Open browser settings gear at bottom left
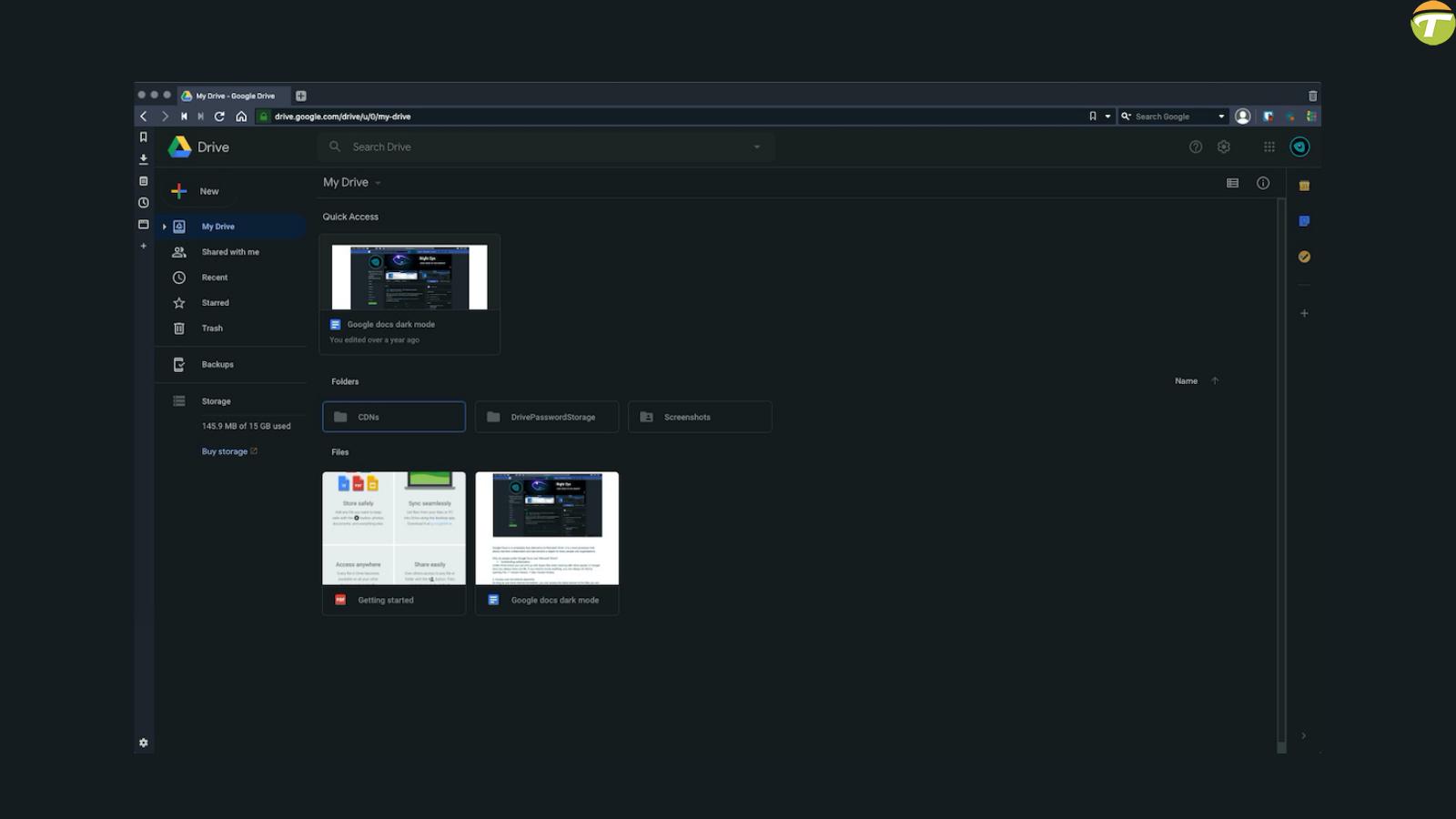The height and width of the screenshot is (819, 1456). tap(143, 743)
